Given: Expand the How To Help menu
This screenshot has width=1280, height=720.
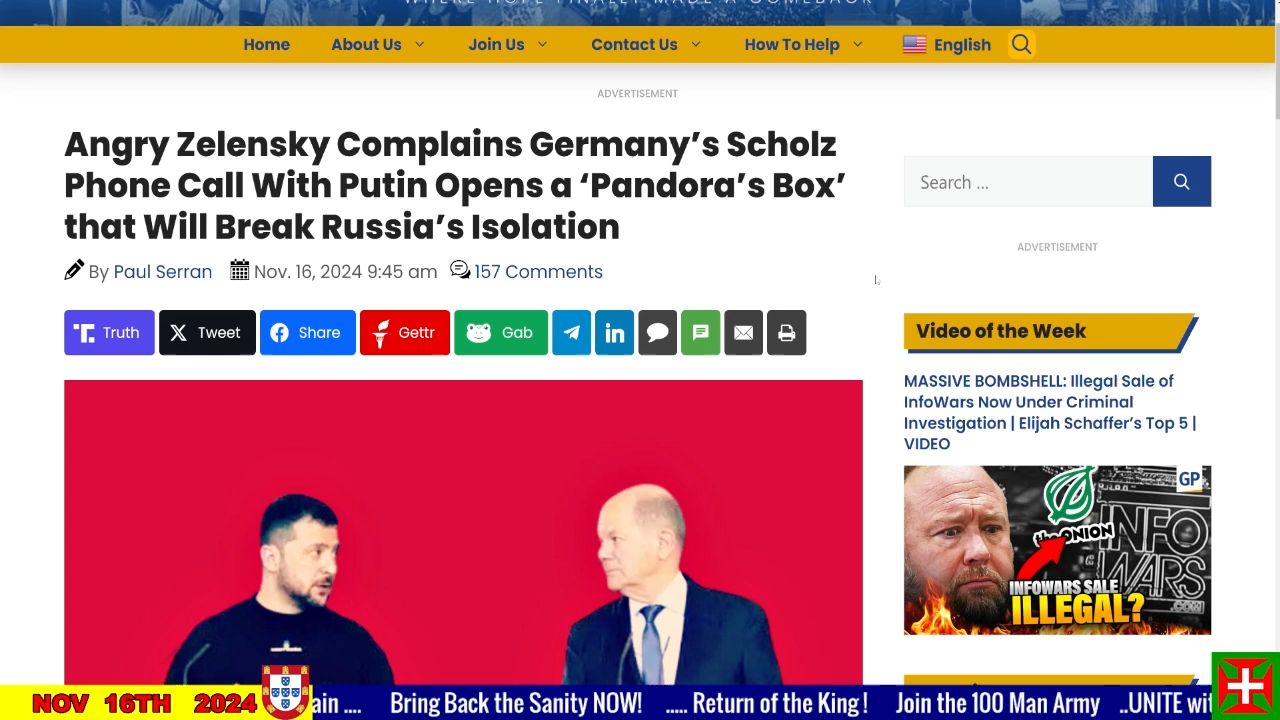Looking at the screenshot, I should (804, 44).
